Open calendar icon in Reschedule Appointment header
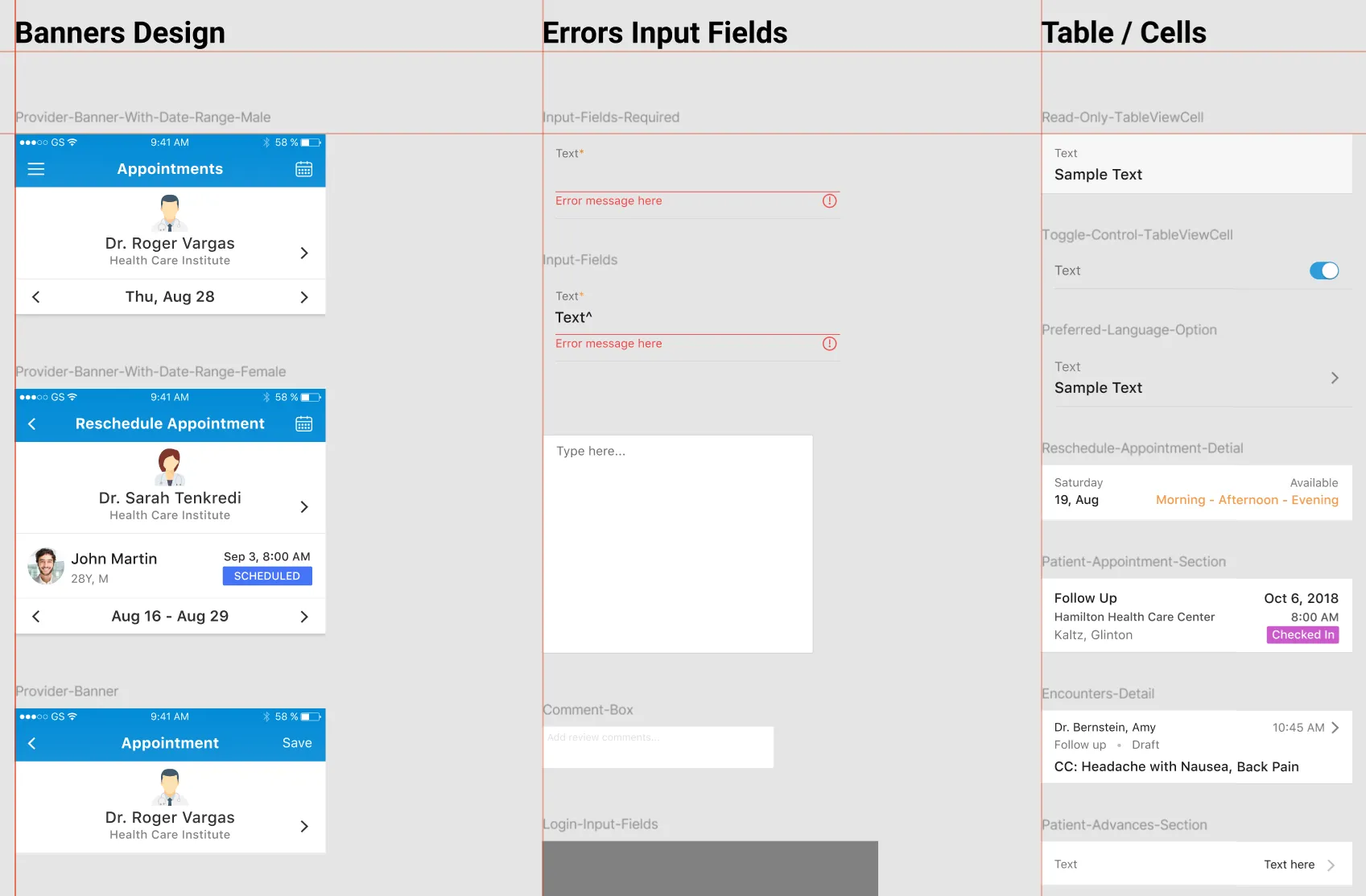1366x896 pixels. tap(303, 423)
